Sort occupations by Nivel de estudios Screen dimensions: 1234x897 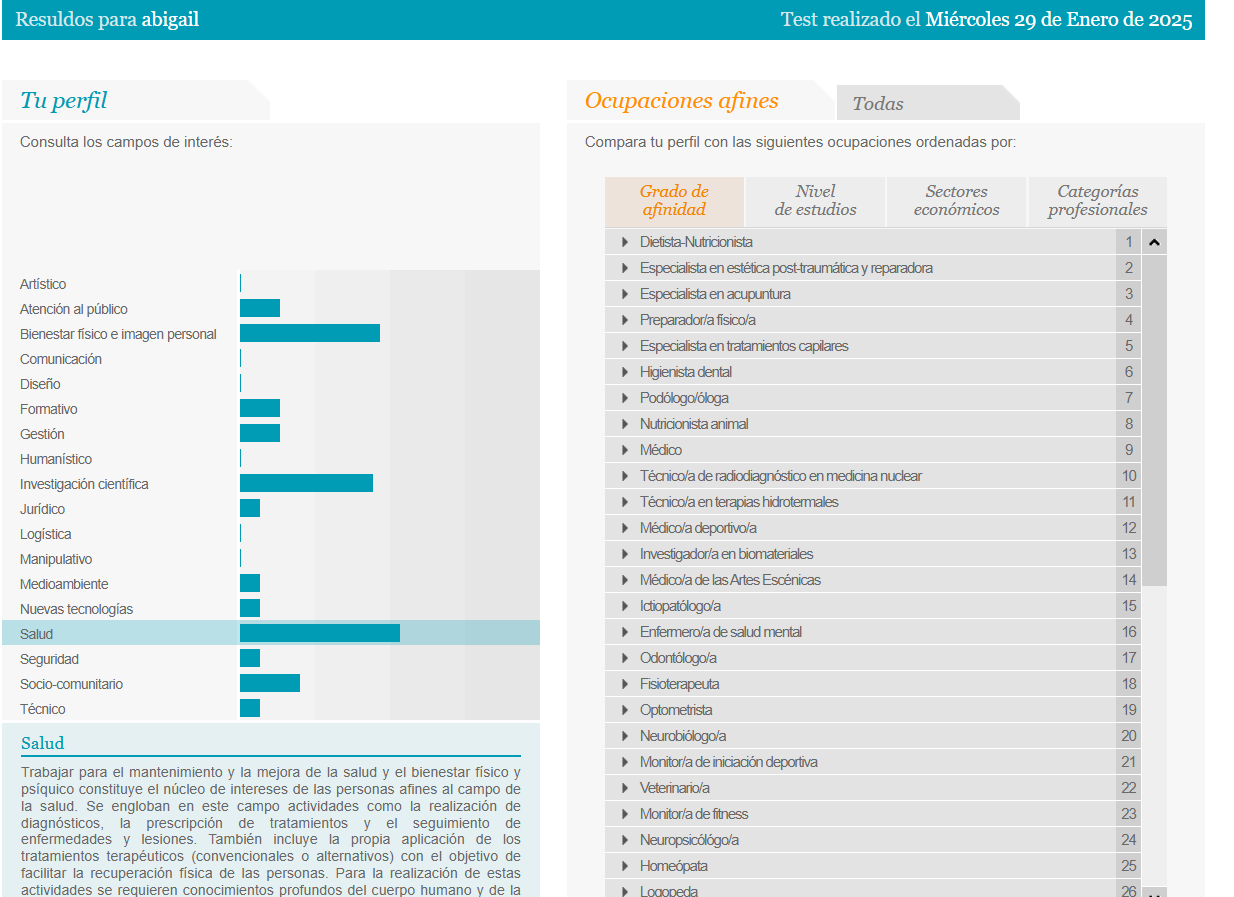pos(815,201)
